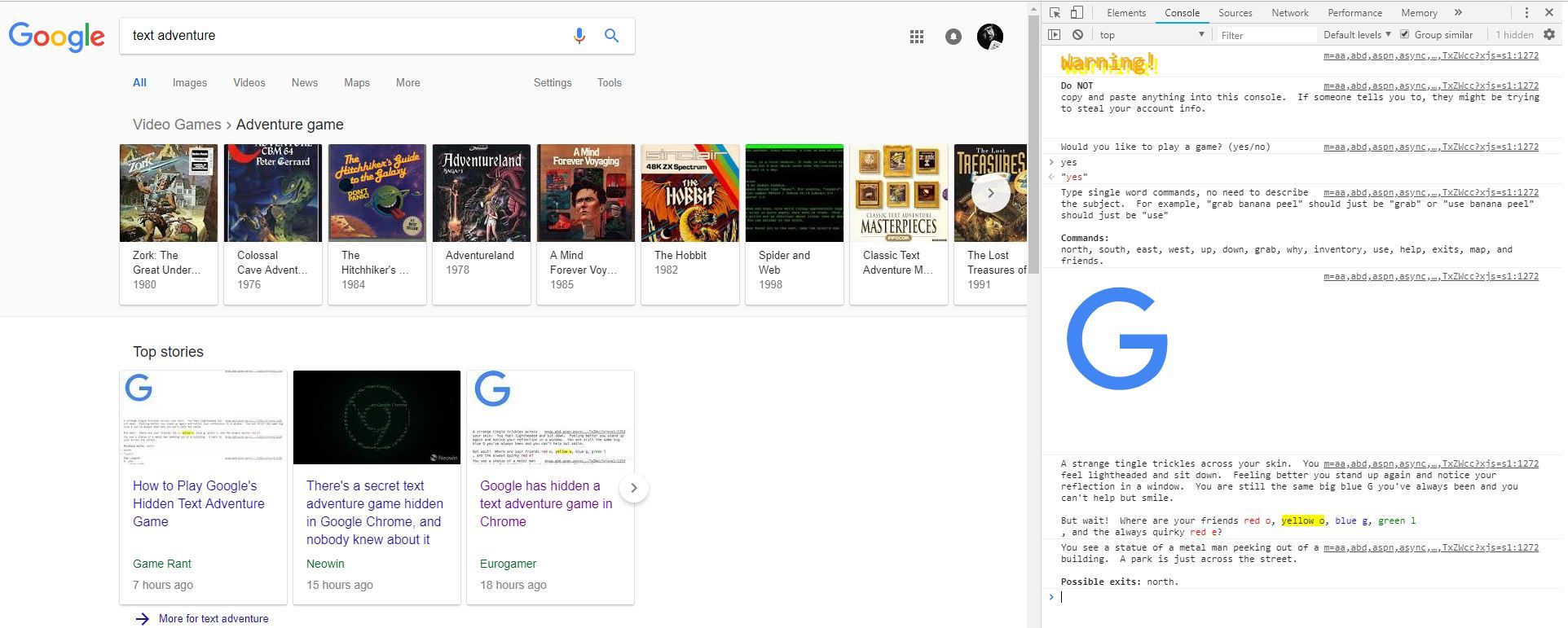Start a voice search with the microphone
This screenshot has height=628, width=1568.
tap(579, 36)
